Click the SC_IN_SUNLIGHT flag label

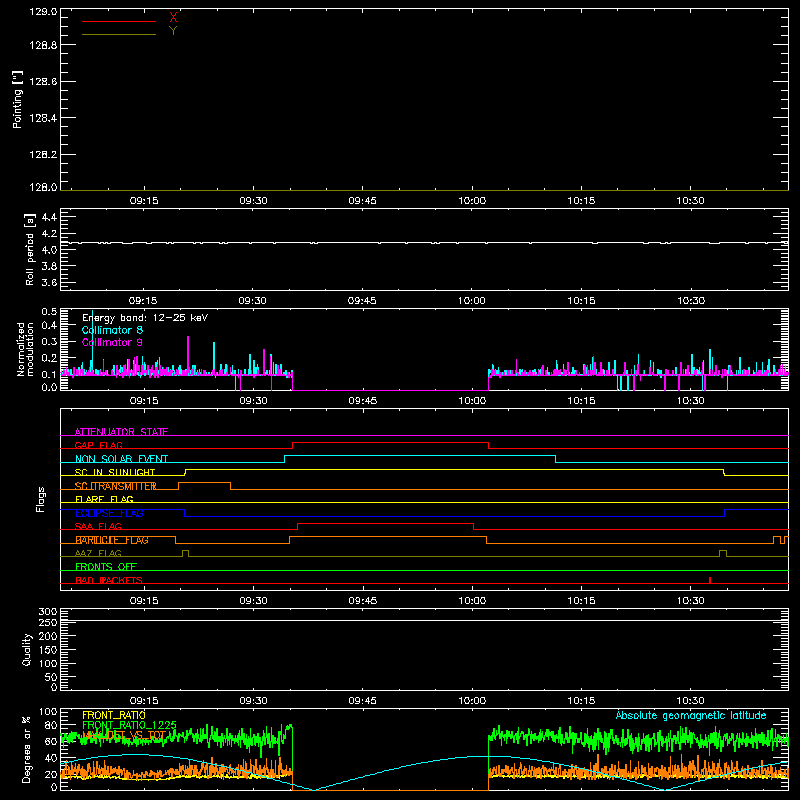115,472
